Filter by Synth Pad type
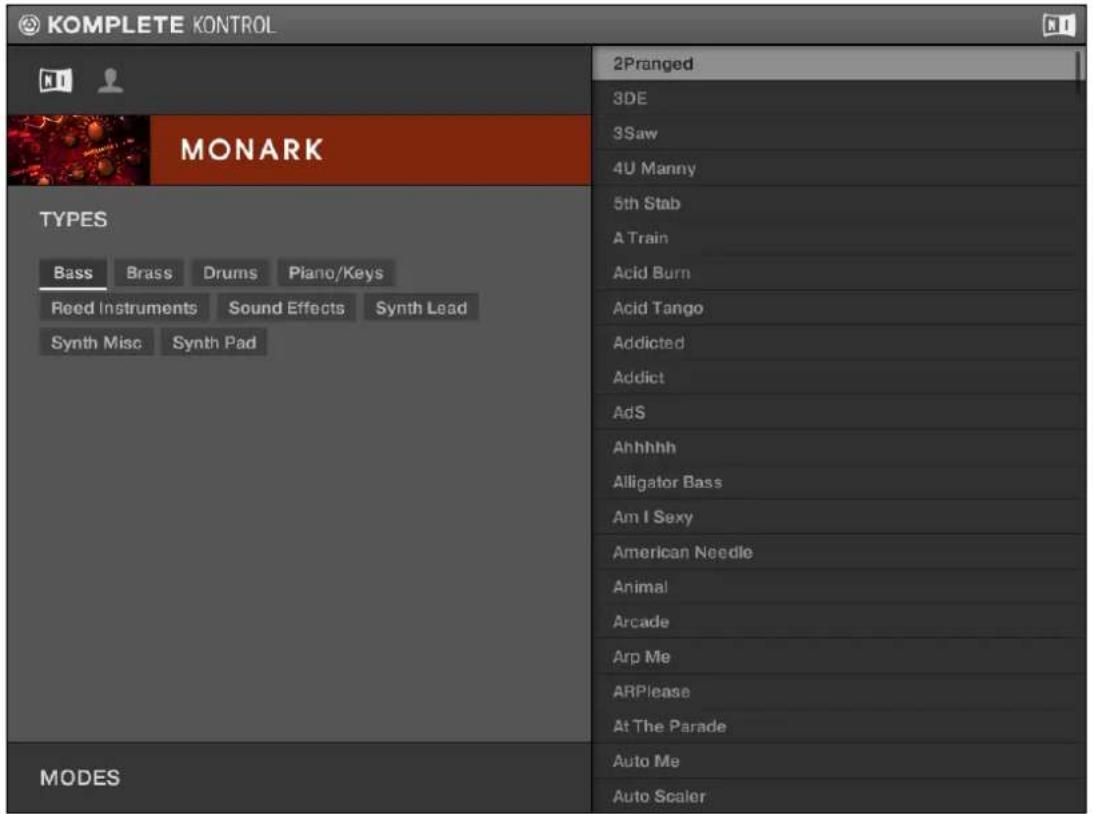Image resolution: width=1093 pixels, height=814 pixels. pyautogui.click(x=214, y=343)
